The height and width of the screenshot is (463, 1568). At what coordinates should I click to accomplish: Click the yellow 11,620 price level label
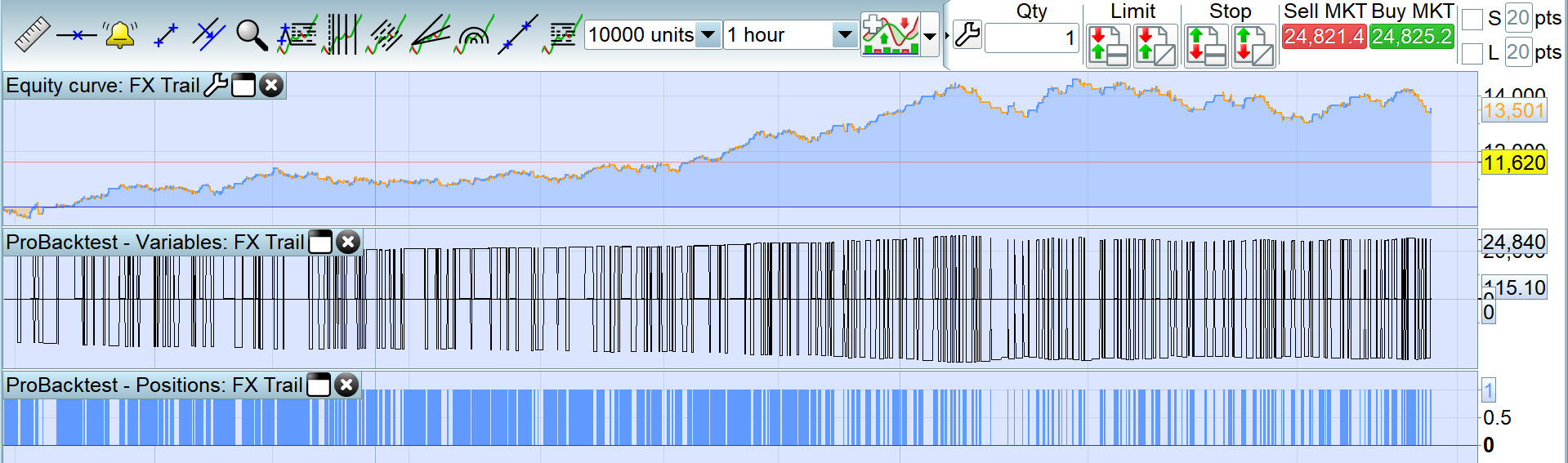1514,162
